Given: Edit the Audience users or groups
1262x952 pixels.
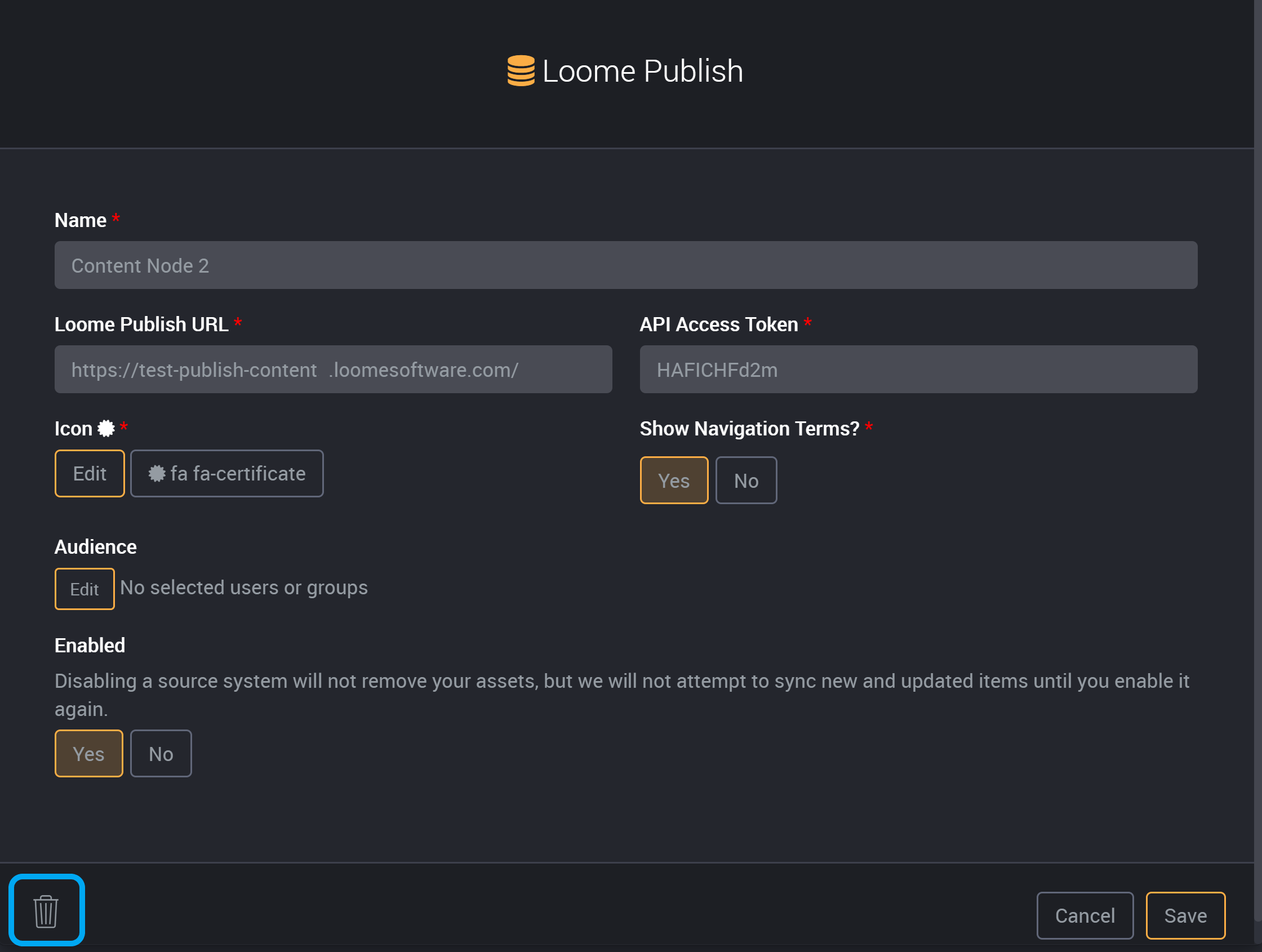Looking at the screenshot, I should (85, 589).
